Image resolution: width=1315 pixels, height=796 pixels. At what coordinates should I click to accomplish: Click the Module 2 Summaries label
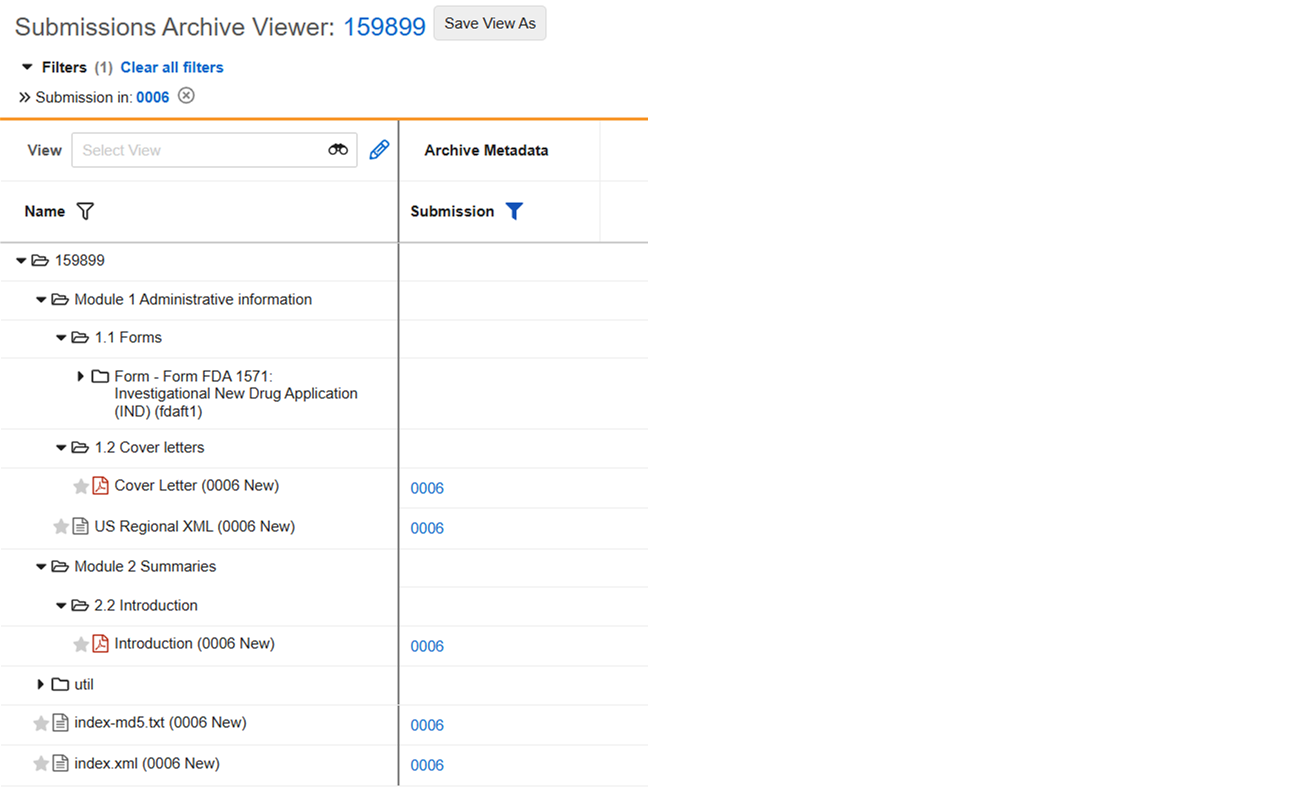pos(145,566)
